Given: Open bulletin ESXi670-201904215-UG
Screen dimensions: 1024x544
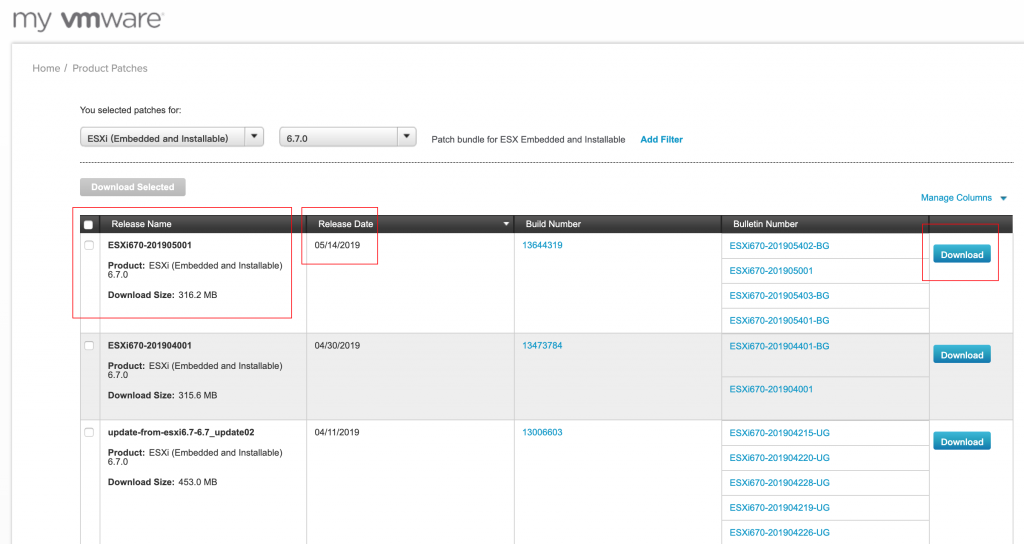Looking at the screenshot, I should pyautogui.click(x=779, y=433).
